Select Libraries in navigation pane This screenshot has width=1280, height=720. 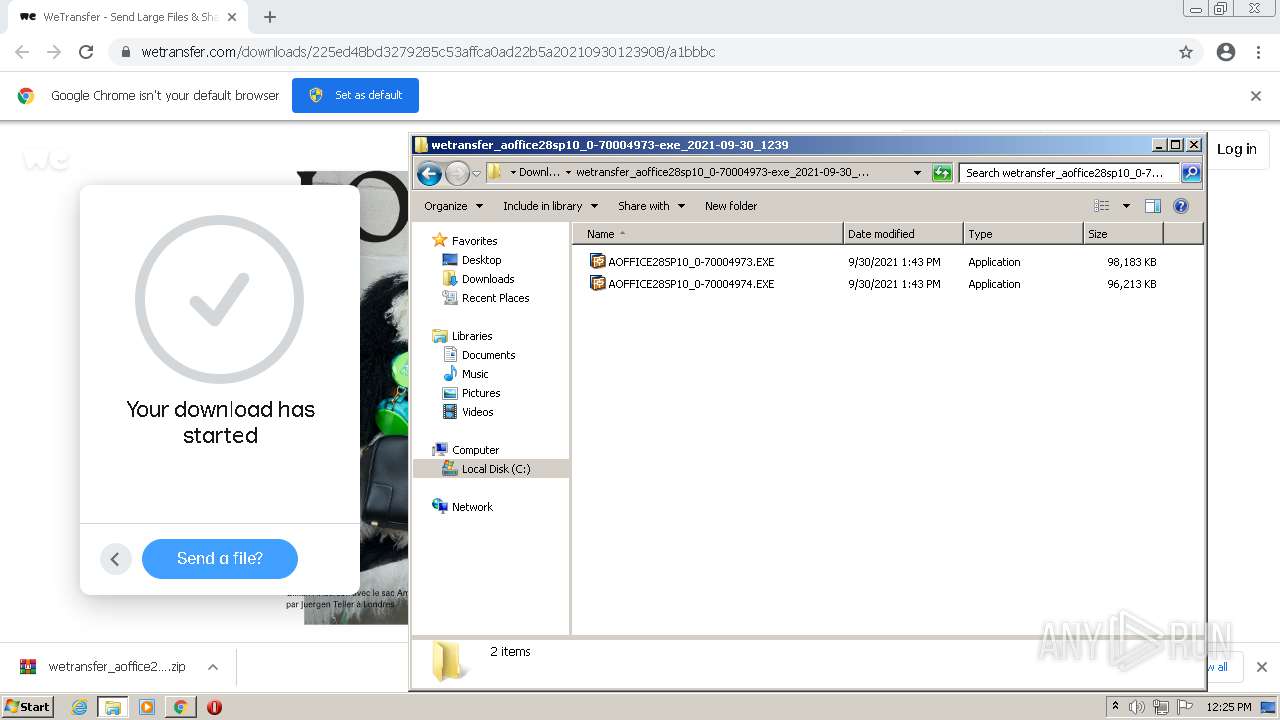[x=472, y=336]
